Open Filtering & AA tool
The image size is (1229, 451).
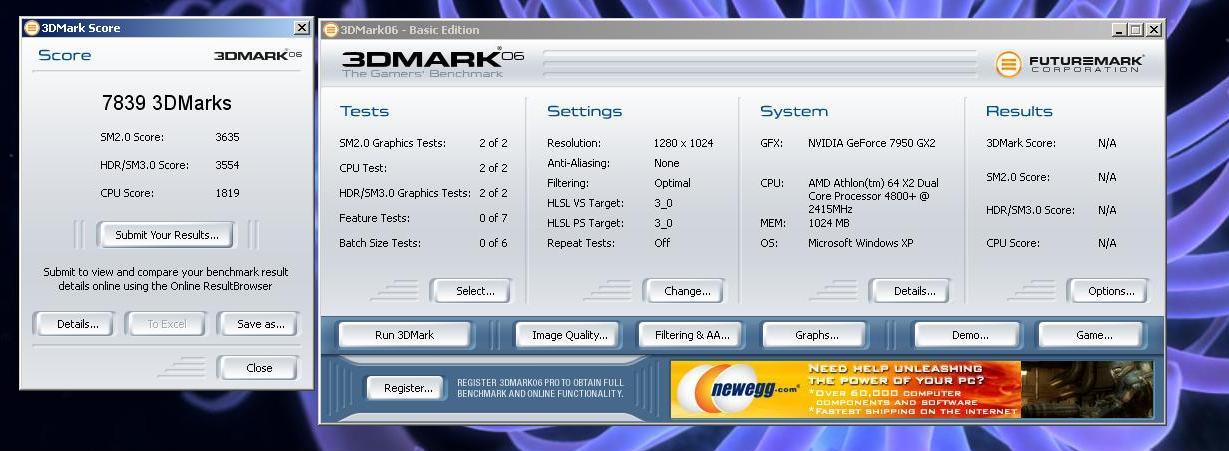click(x=692, y=335)
